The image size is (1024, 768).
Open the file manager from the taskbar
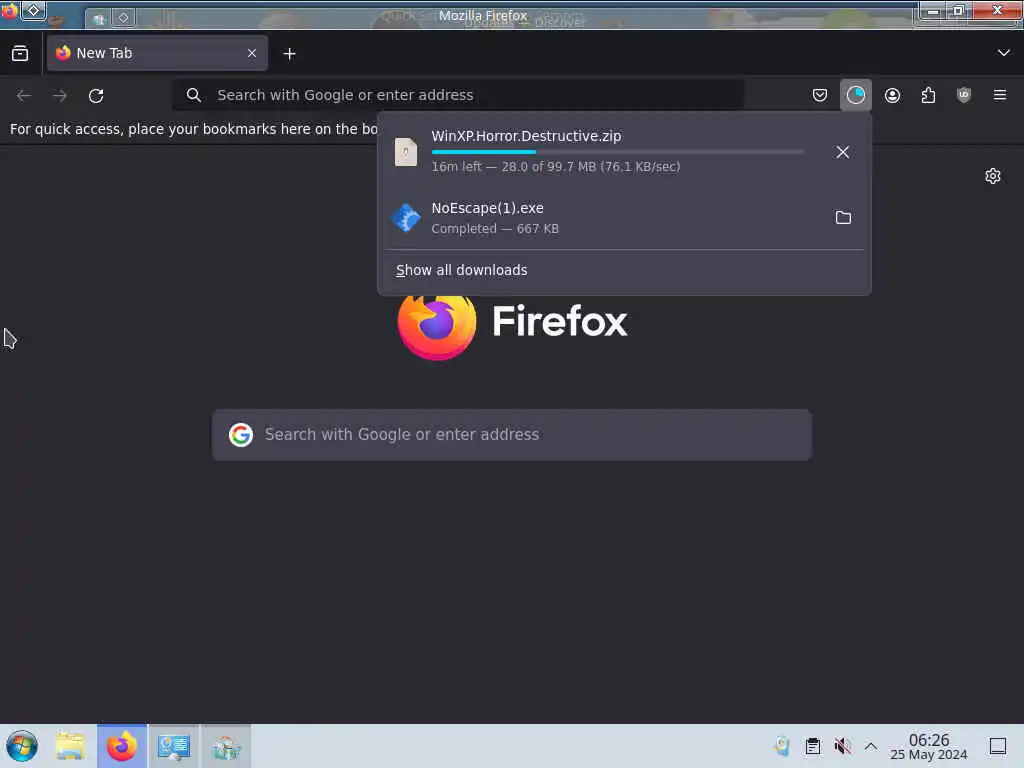click(x=70, y=746)
